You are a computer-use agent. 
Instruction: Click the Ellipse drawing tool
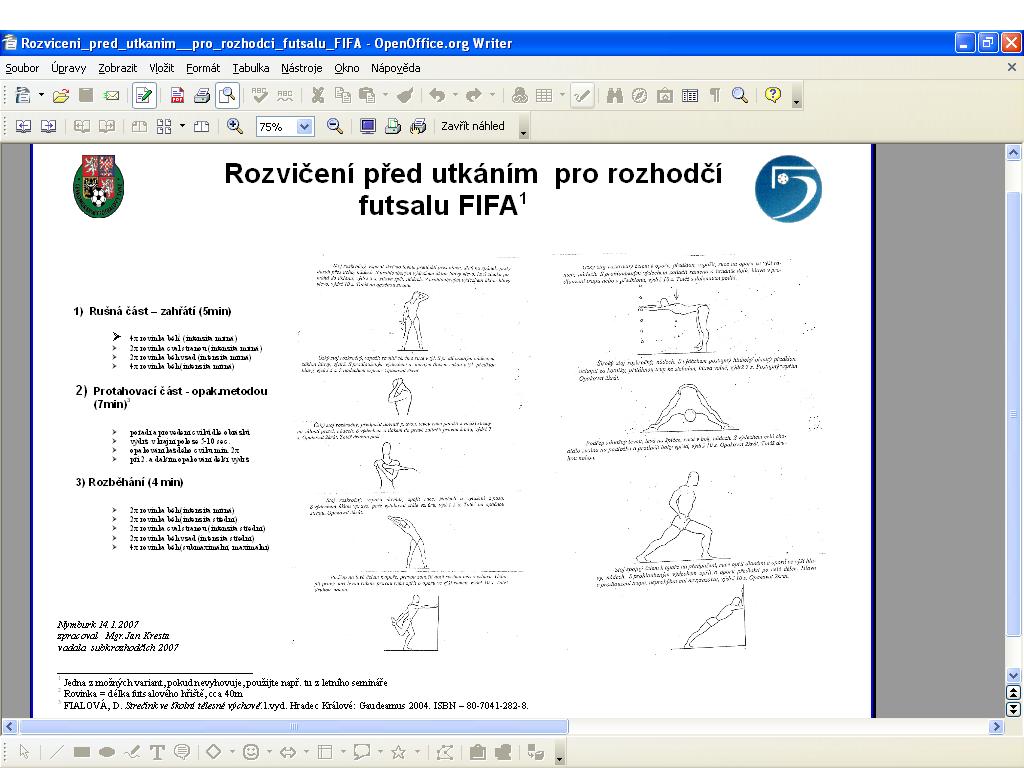pos(106,752)
